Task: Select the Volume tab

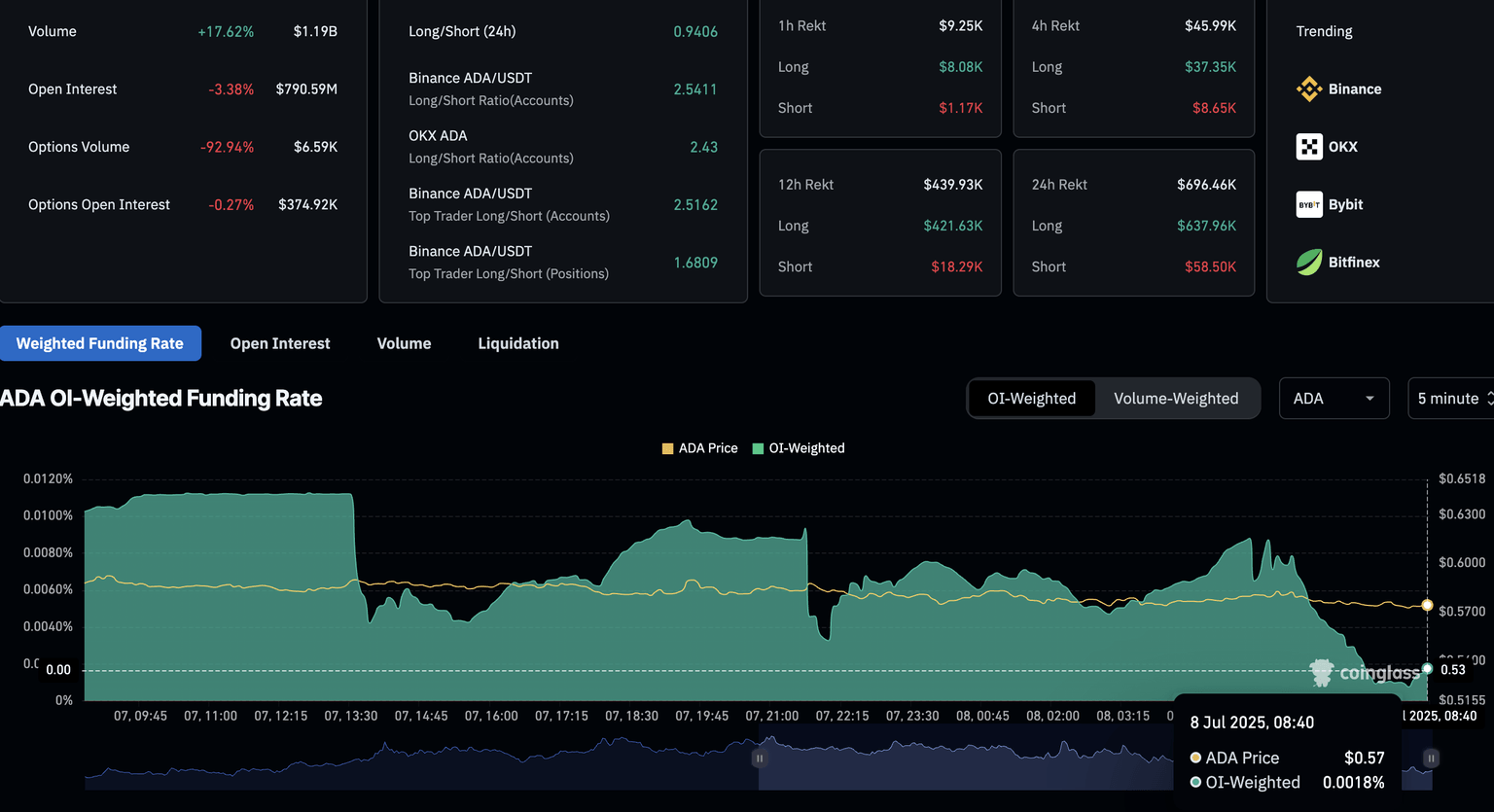Action: click(404, 343)
